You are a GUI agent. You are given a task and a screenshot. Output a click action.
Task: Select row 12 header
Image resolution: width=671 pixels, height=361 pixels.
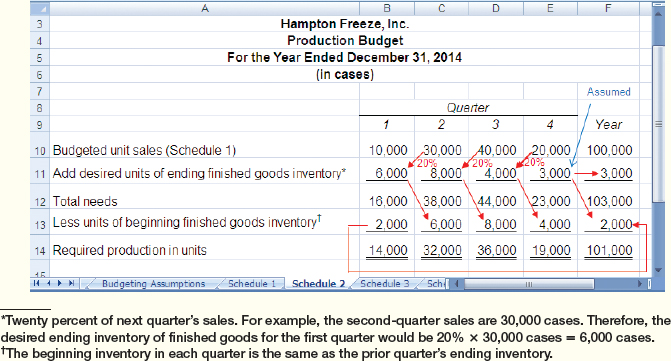pyautogui.click(x=40, y=197)
